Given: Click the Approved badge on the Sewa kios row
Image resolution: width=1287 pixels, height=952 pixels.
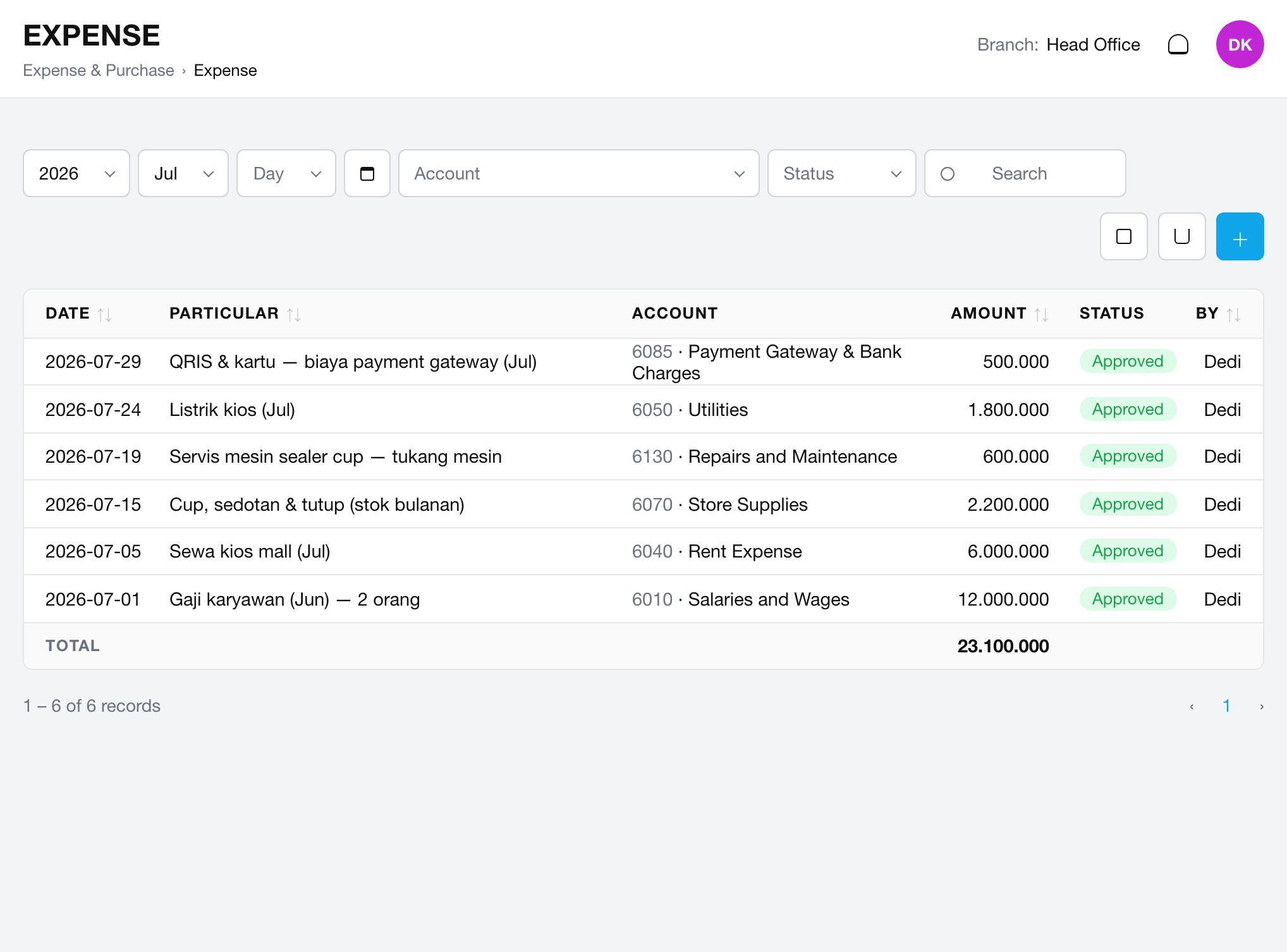Looking at the screenshot, I should click(x=1128, y=551).
